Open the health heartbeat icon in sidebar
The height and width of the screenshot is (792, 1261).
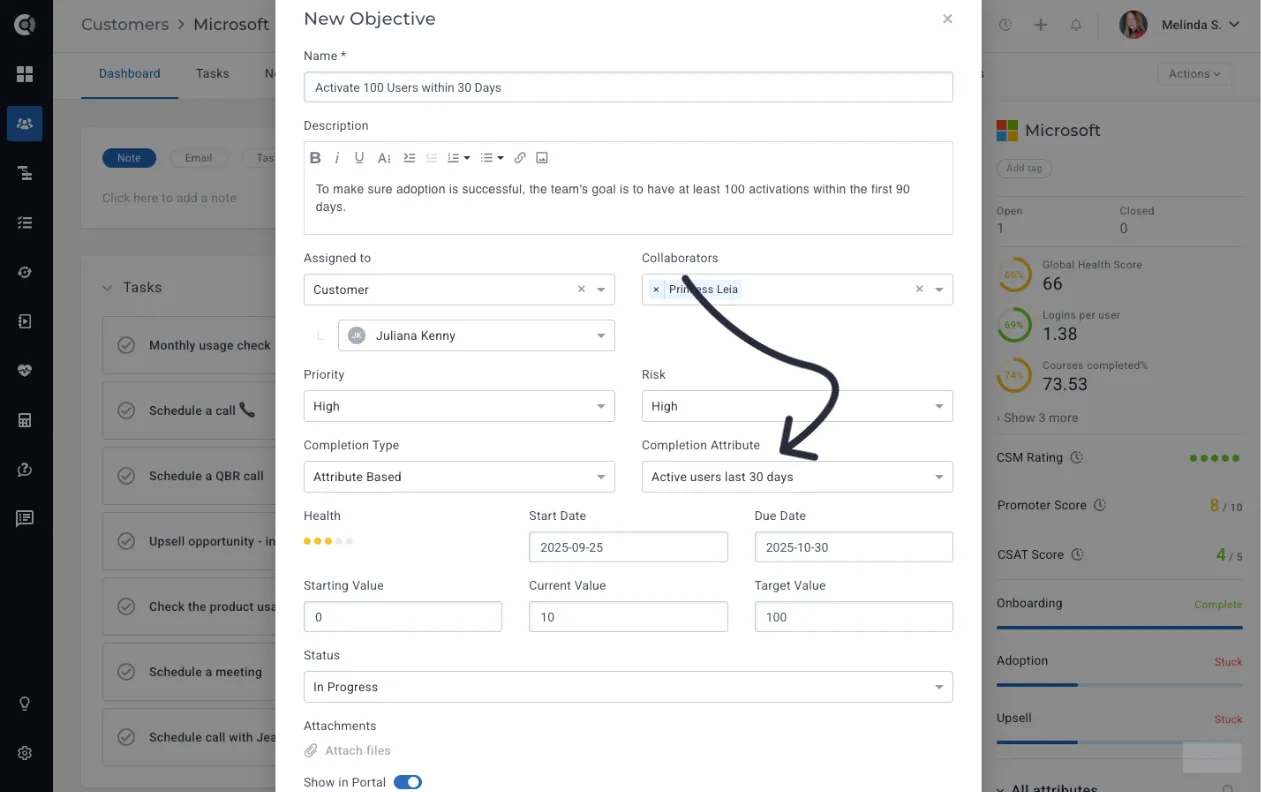pos(25,370)
